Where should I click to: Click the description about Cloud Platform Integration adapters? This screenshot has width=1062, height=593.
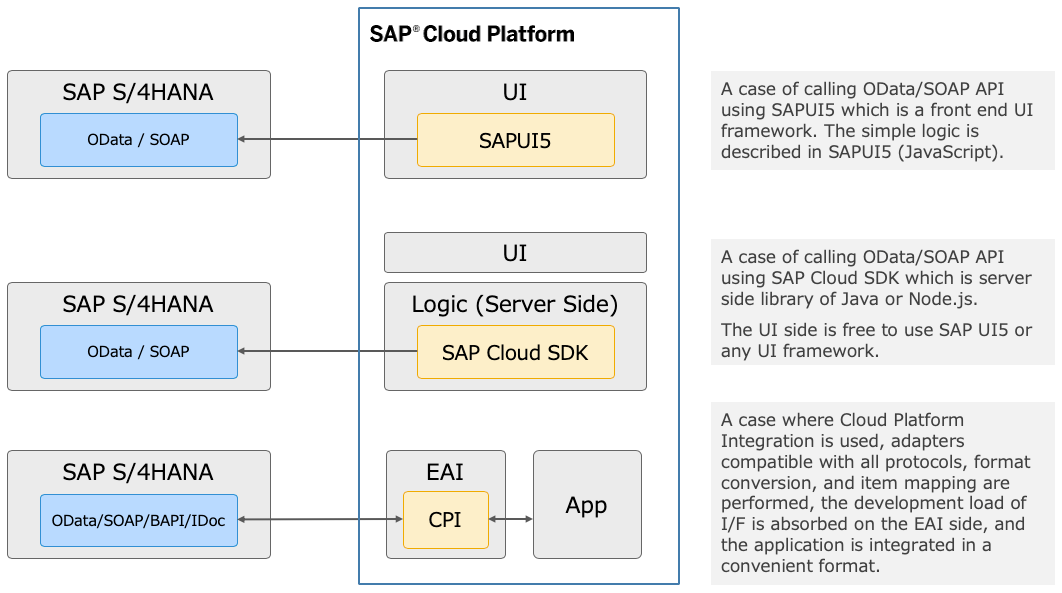(x=883, y=493)
